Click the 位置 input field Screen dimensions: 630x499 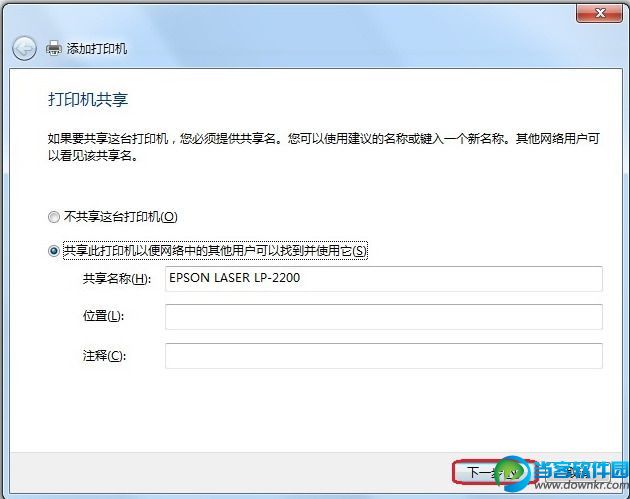click(384, 317)
